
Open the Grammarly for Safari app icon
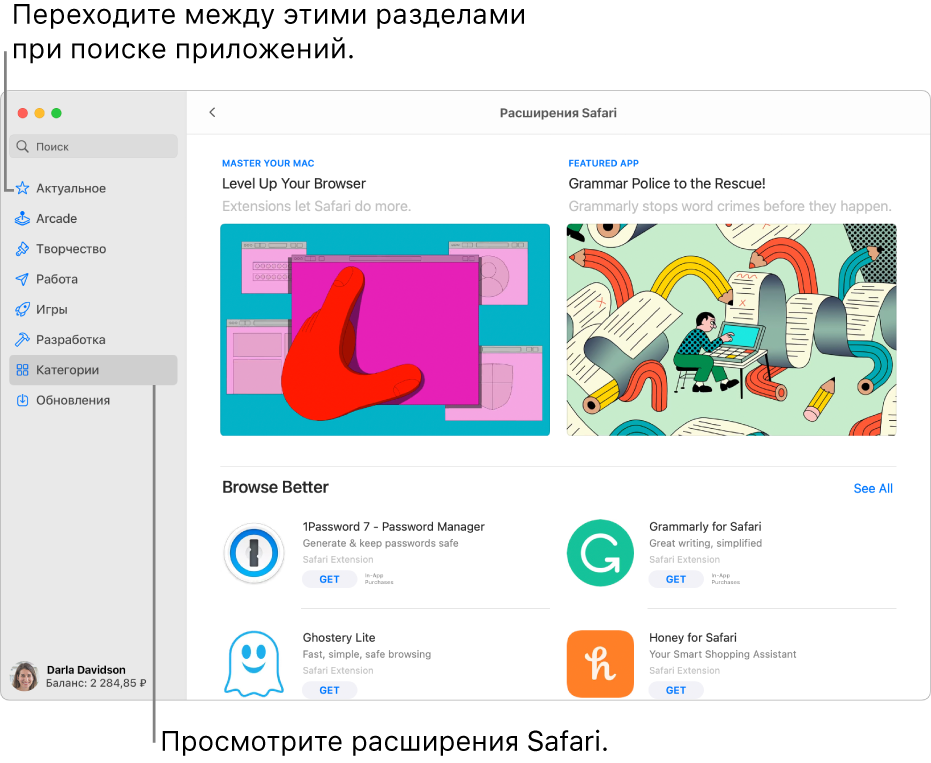point(600,553)
